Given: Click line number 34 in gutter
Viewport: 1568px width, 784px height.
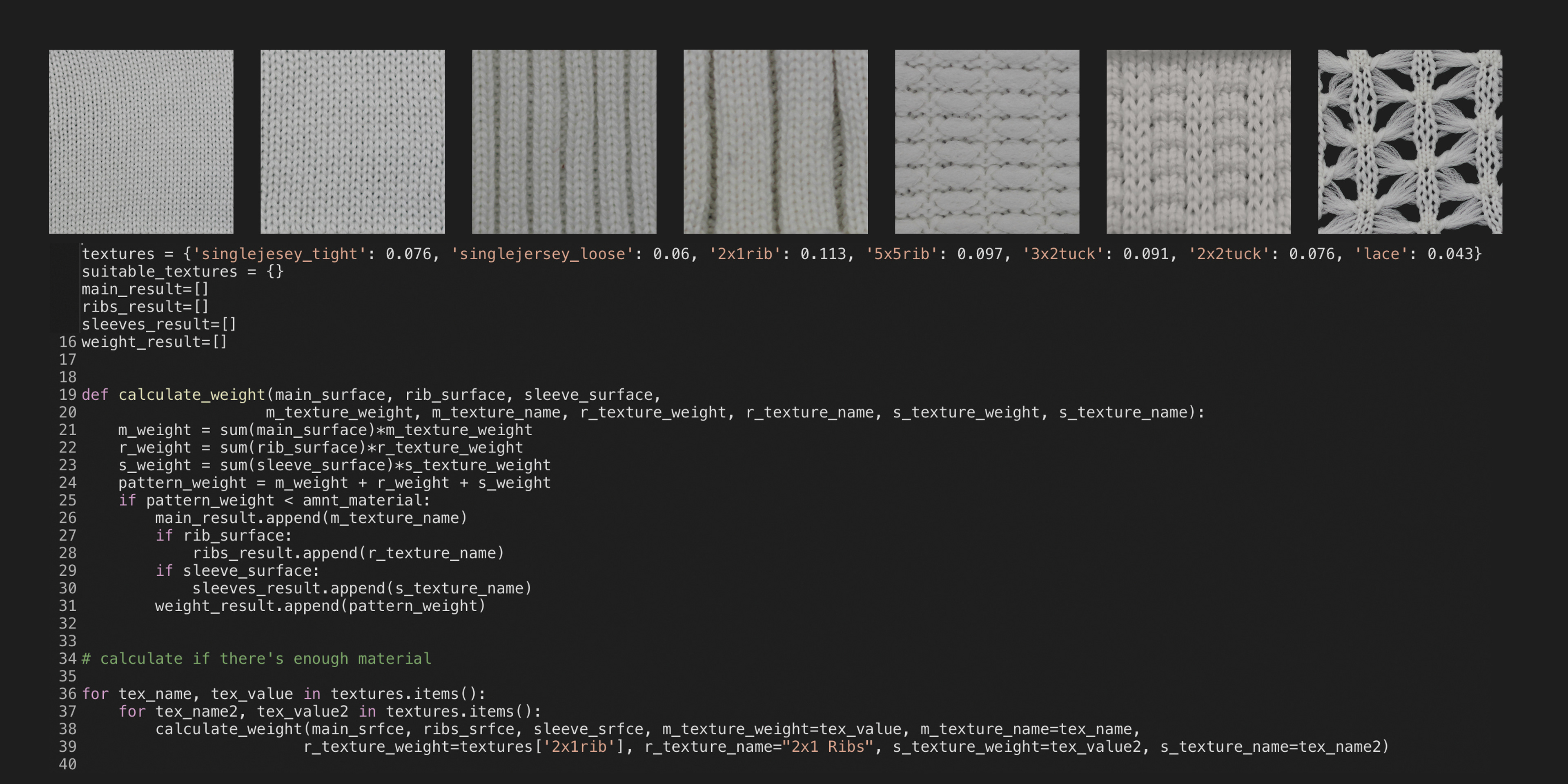Looking at the screenshot, I should 67,659.
